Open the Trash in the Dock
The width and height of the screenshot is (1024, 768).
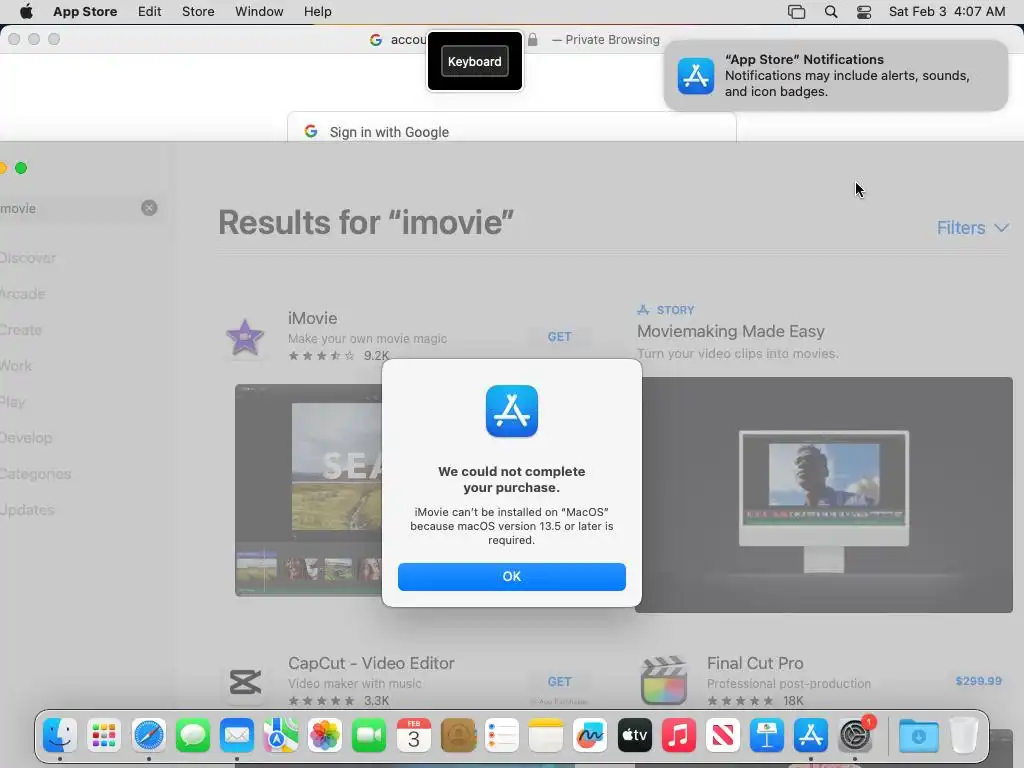[x=963, y=736]
